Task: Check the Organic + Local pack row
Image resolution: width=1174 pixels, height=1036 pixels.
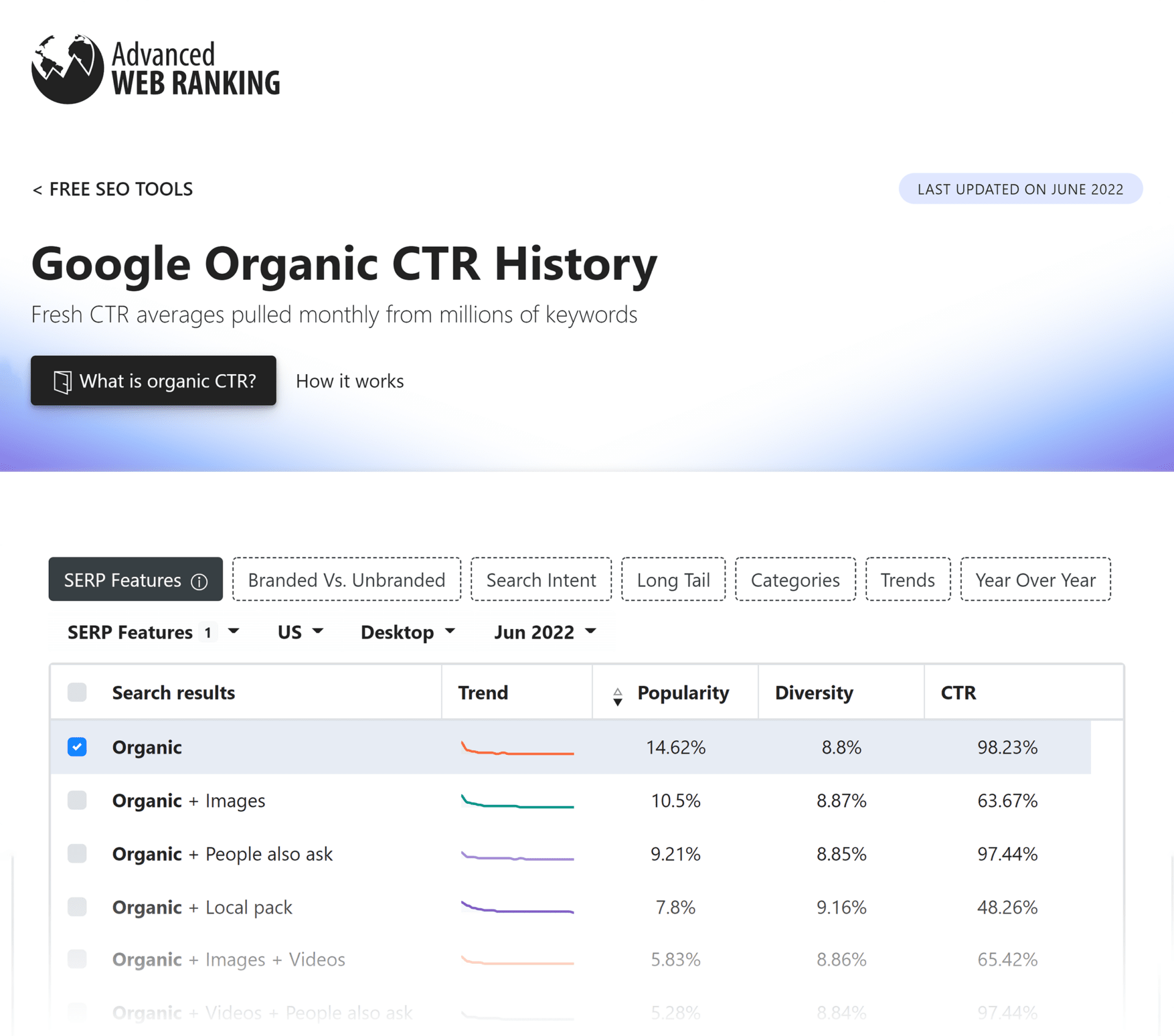Action: (x=77, y=907)
